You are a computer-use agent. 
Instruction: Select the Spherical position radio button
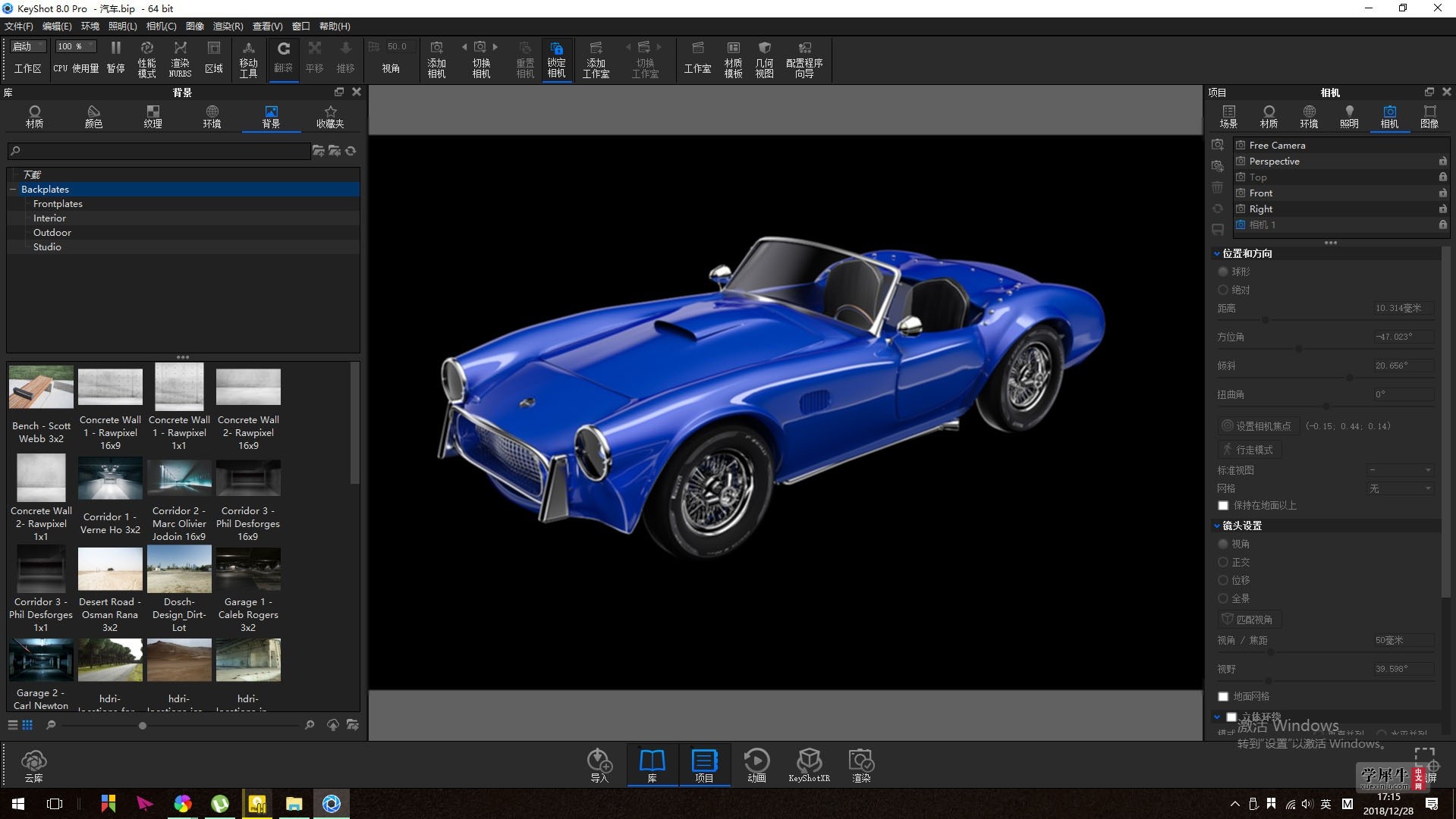pyautogui.click(x=1223, y=271)
